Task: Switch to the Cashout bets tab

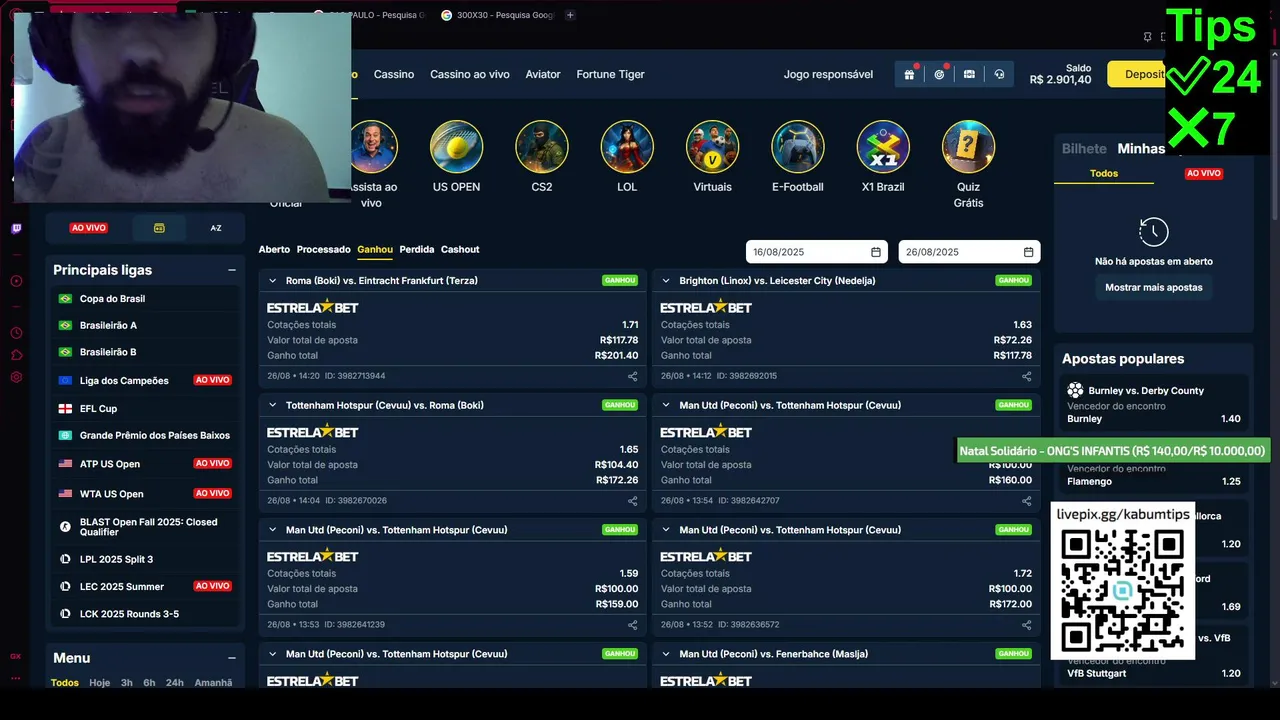Action: click(460, 249)
